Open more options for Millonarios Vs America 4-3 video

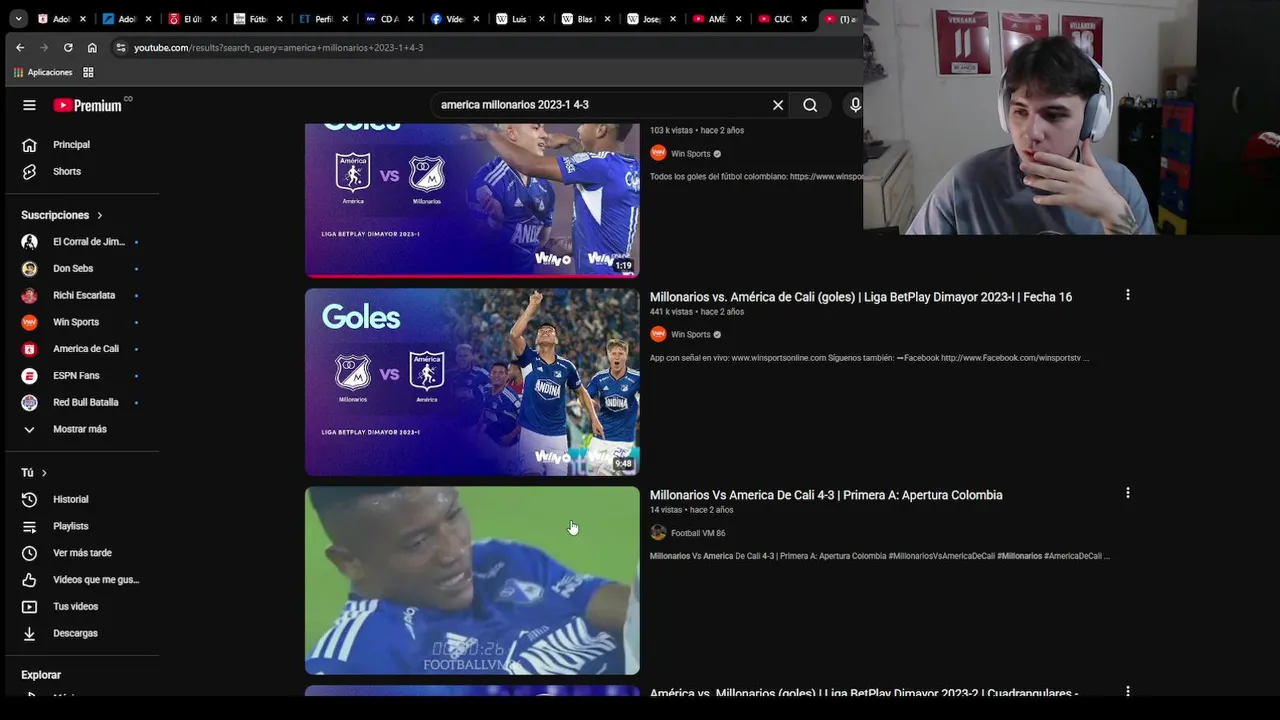click(x=1128, y=493)
